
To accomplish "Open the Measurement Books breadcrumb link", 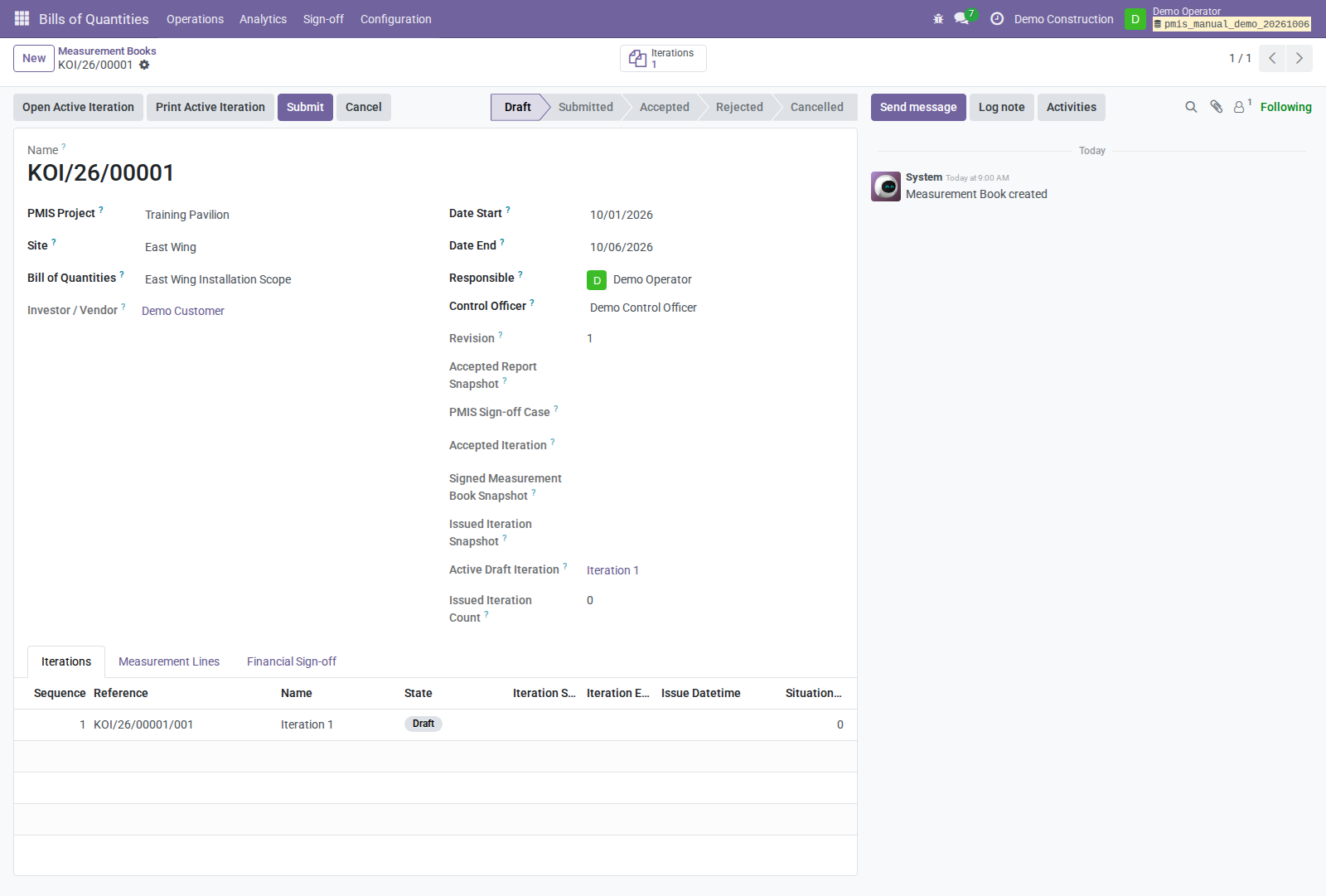I will pos(107,51).
